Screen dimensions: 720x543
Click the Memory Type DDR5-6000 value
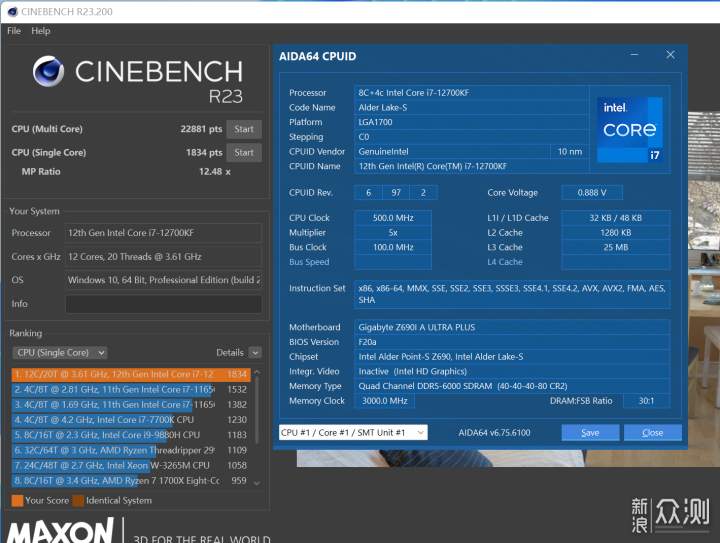512,386
